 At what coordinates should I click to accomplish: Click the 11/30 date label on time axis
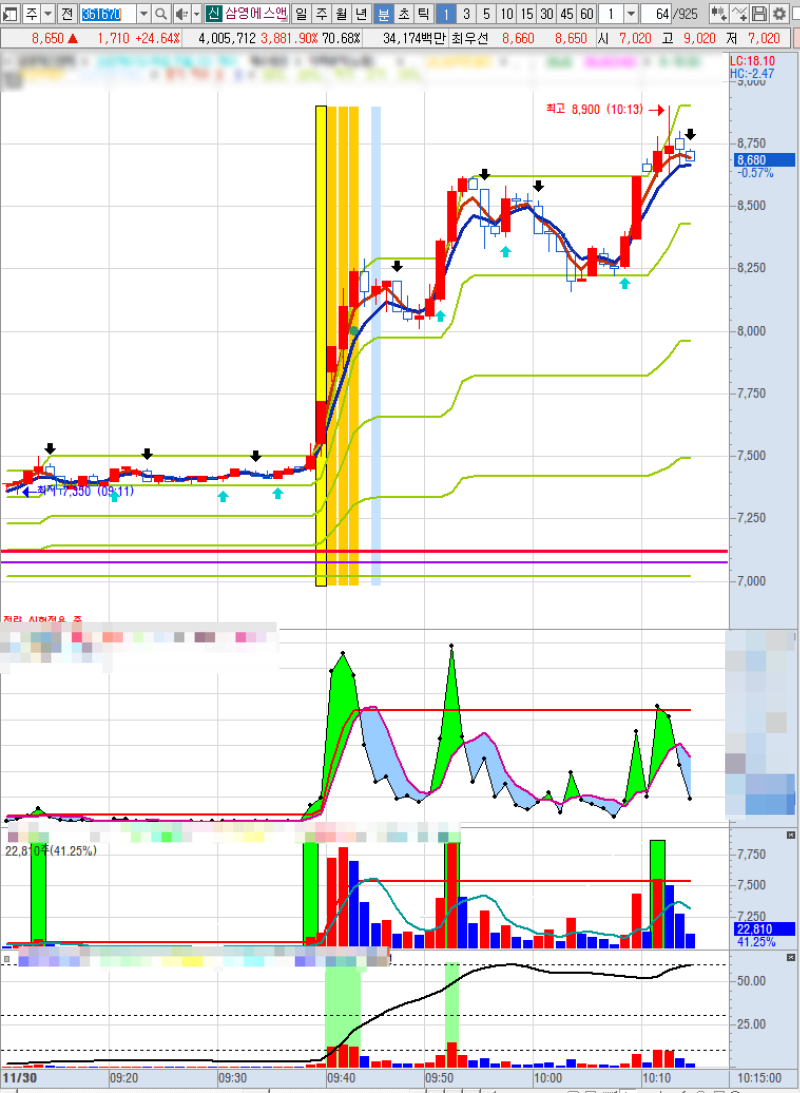pyautogui.click(x=19, y=1078)
